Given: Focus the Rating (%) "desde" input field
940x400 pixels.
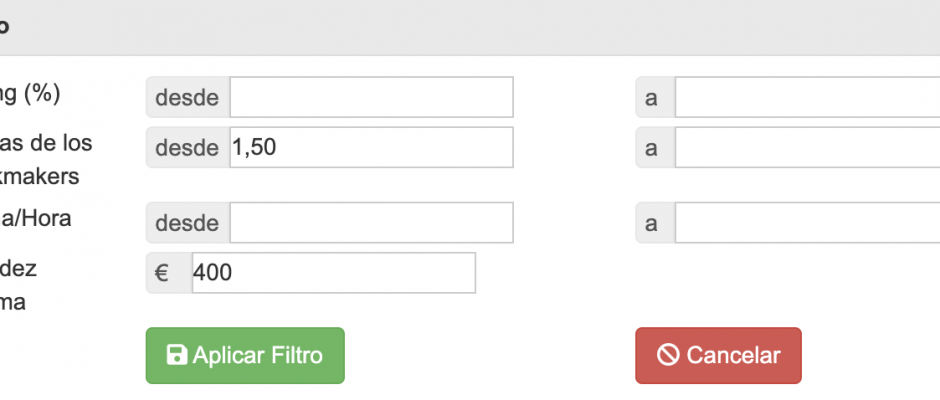Looking at the screenshot, I should [371, 97].
